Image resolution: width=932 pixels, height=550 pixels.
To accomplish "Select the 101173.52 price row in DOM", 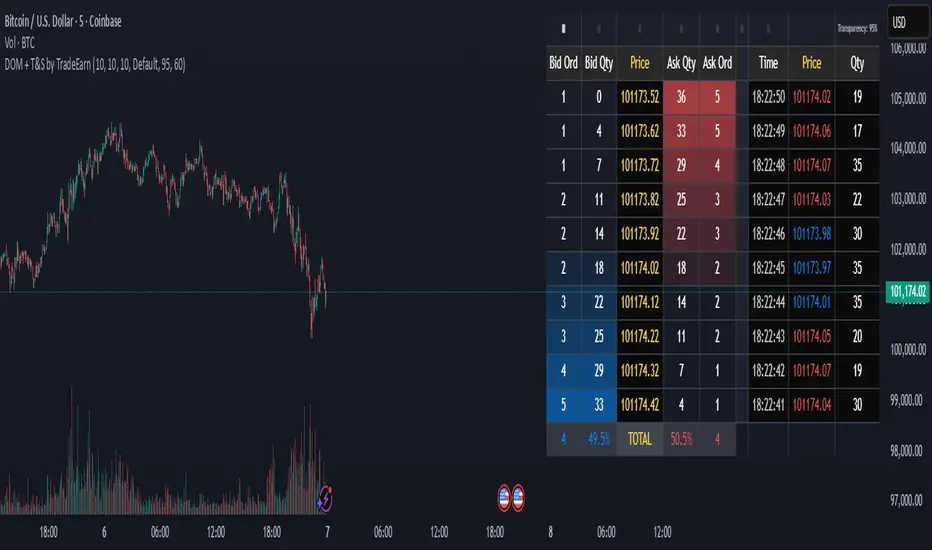I will [x=640, y=97].
